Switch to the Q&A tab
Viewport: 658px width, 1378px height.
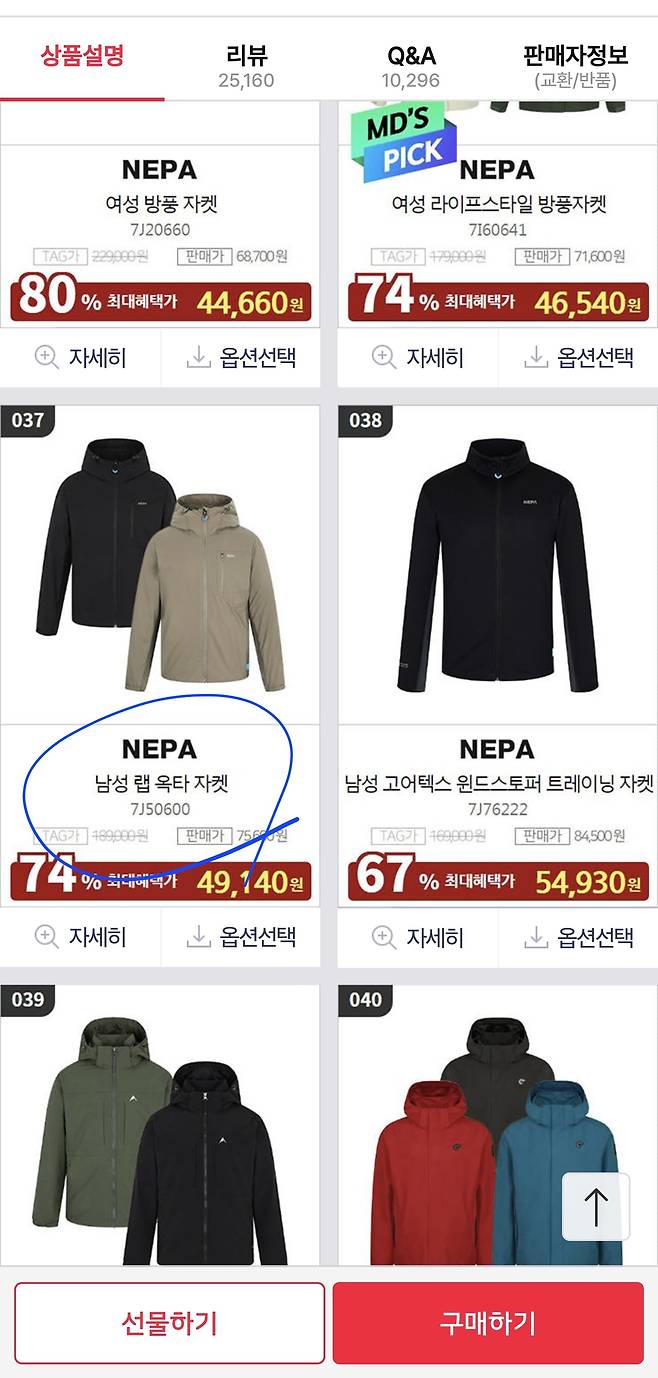click(411, 65)
